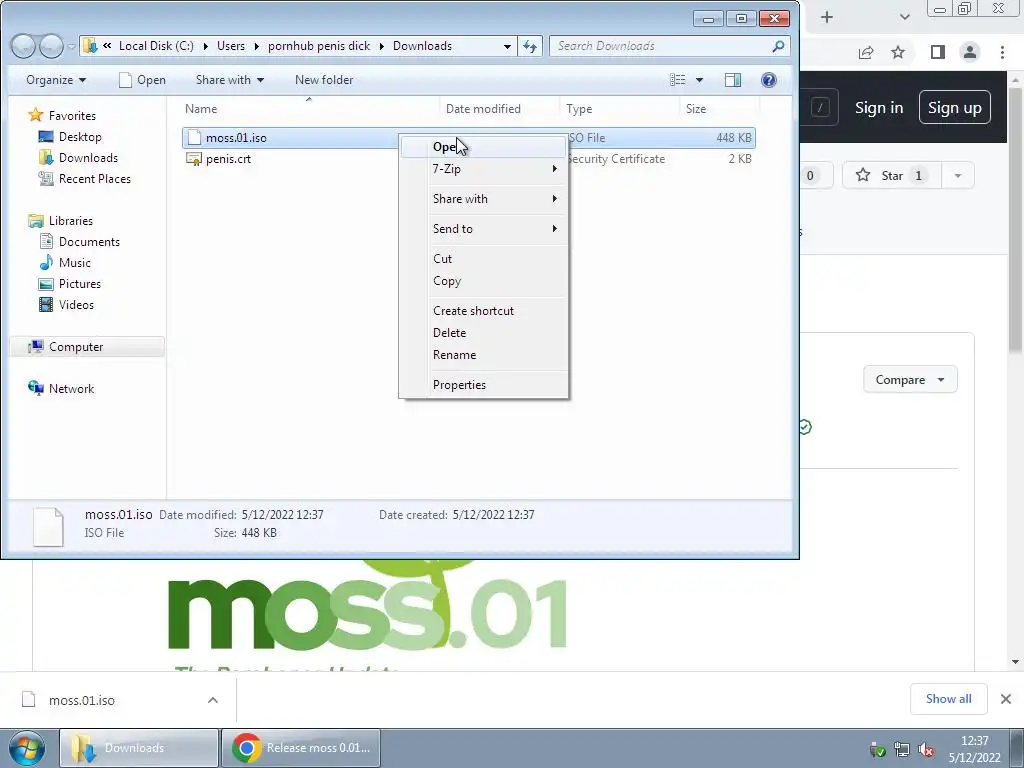Click the Chrome share page icon

click(x=866, y=52)
